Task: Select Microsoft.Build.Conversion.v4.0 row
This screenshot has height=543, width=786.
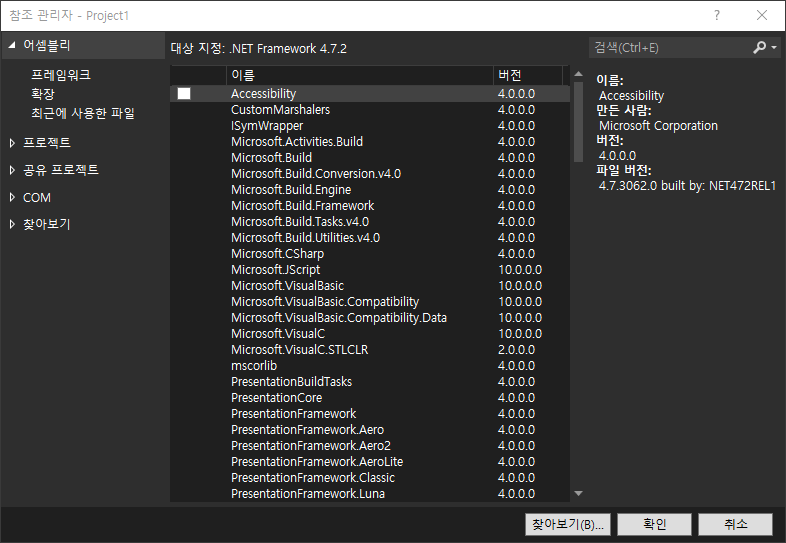Action: coord(370,174)
